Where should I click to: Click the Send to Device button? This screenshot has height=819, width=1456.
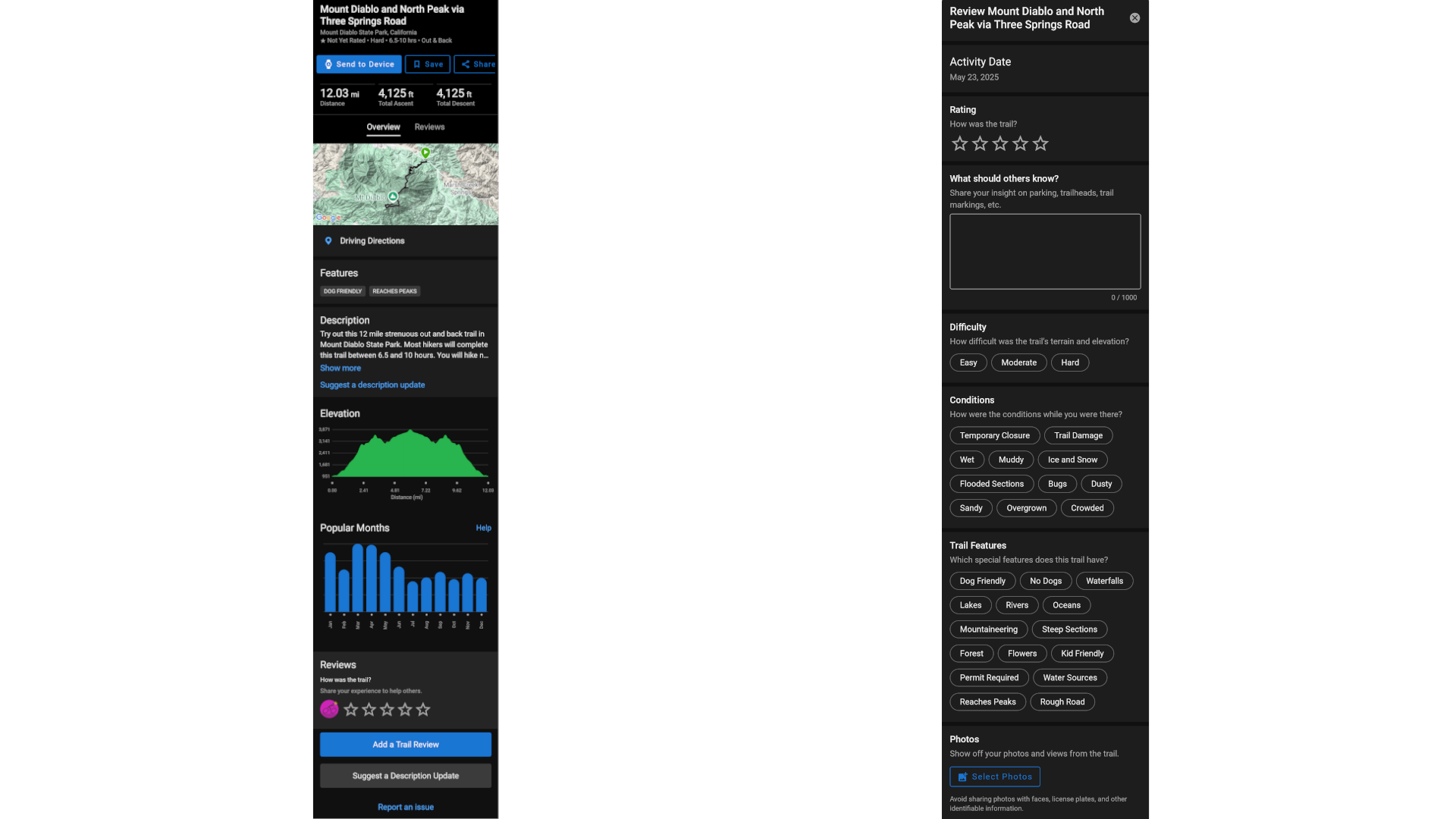pyautogui.click(x=359, y=64)
